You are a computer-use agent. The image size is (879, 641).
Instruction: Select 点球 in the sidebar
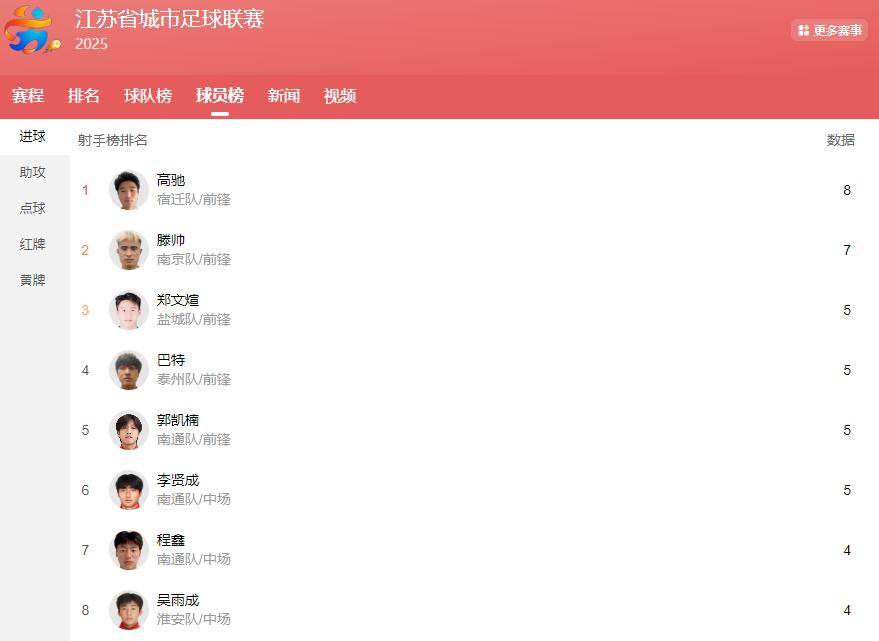(33, 208)
